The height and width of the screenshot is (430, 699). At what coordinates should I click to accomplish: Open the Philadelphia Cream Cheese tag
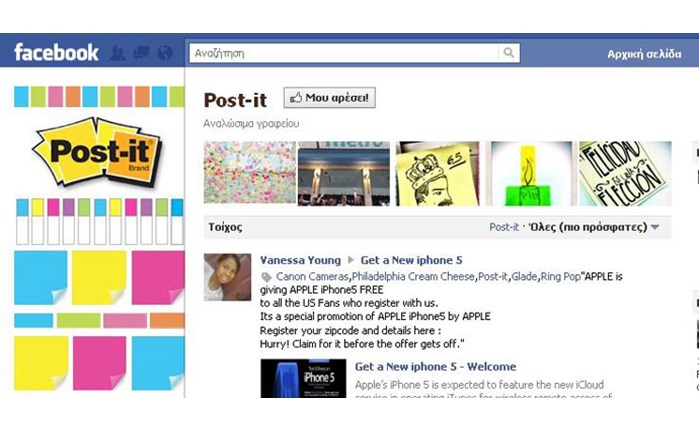[413, 277]
